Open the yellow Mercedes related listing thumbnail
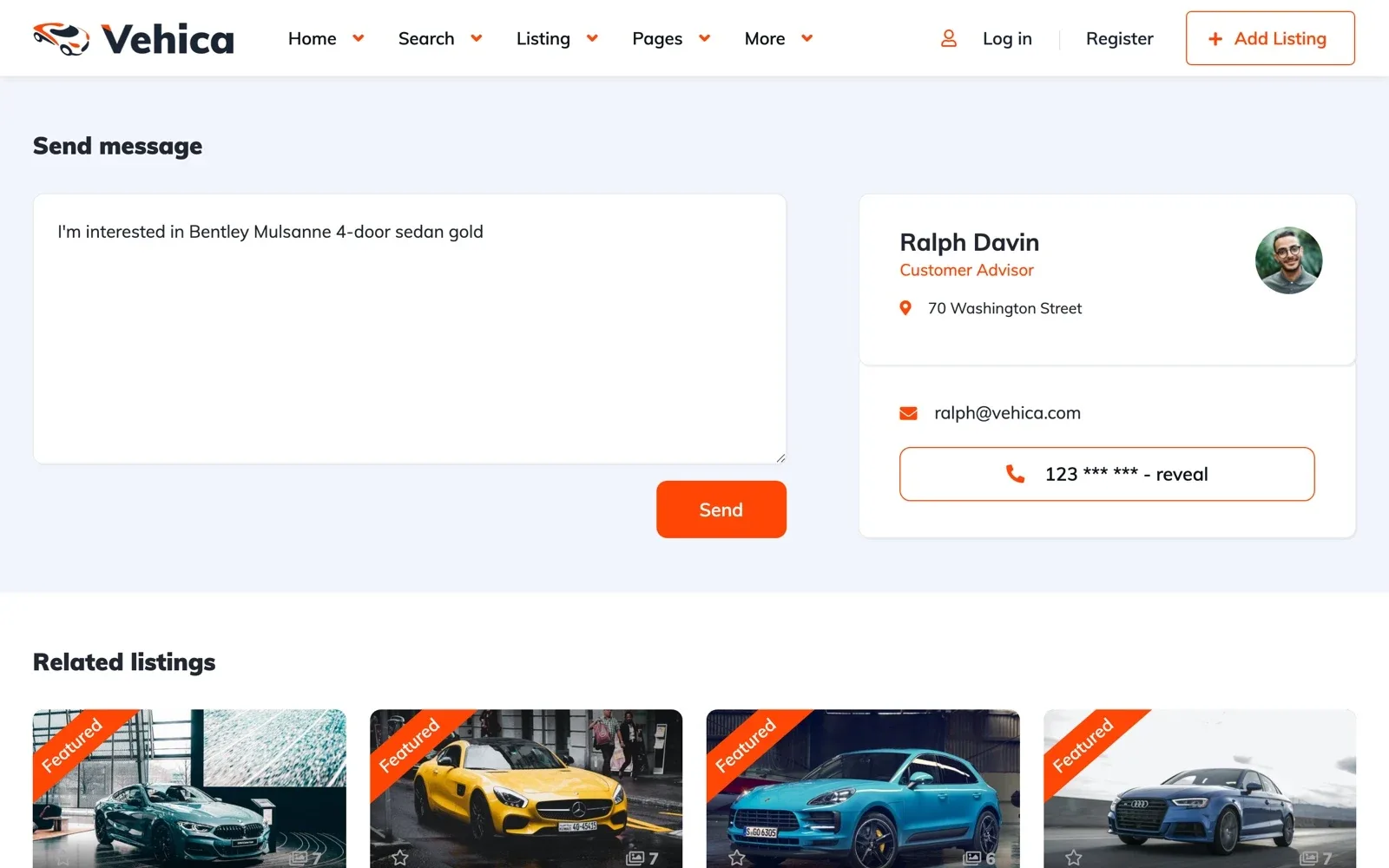This screenshot has width=1389, height=868. click(x=526, y=788)
